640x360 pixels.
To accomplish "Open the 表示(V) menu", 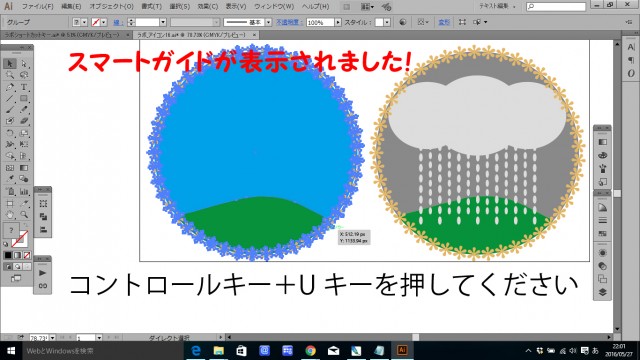I will pyautogui.click(x=236, y=7).
